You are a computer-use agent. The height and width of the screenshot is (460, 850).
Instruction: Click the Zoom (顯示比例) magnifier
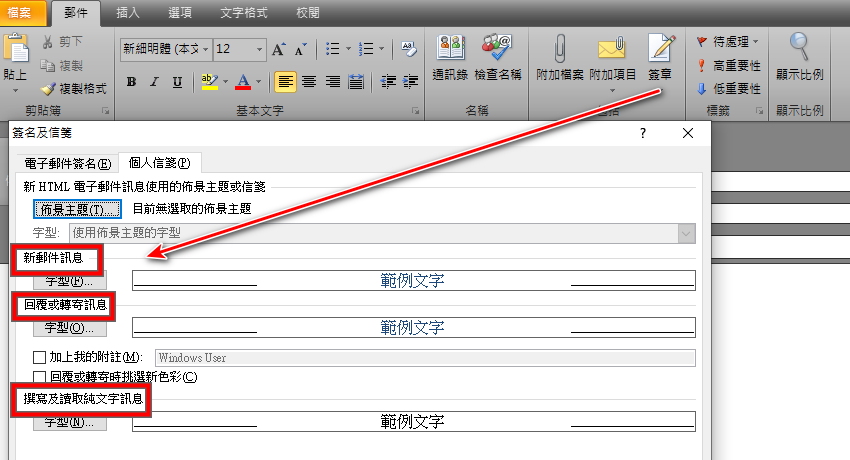[800, 57]
